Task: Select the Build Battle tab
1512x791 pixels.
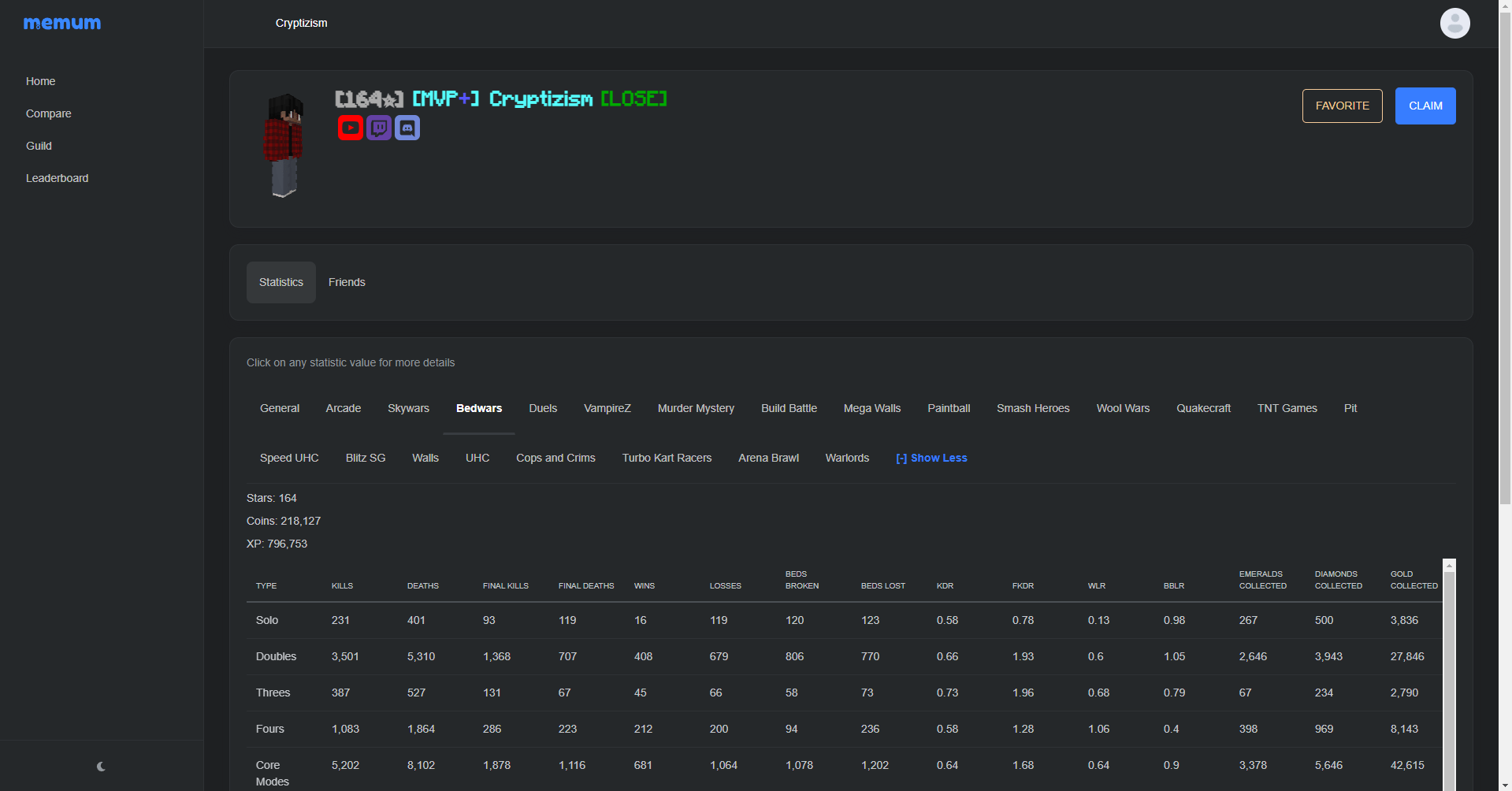Action: (789, 408)
